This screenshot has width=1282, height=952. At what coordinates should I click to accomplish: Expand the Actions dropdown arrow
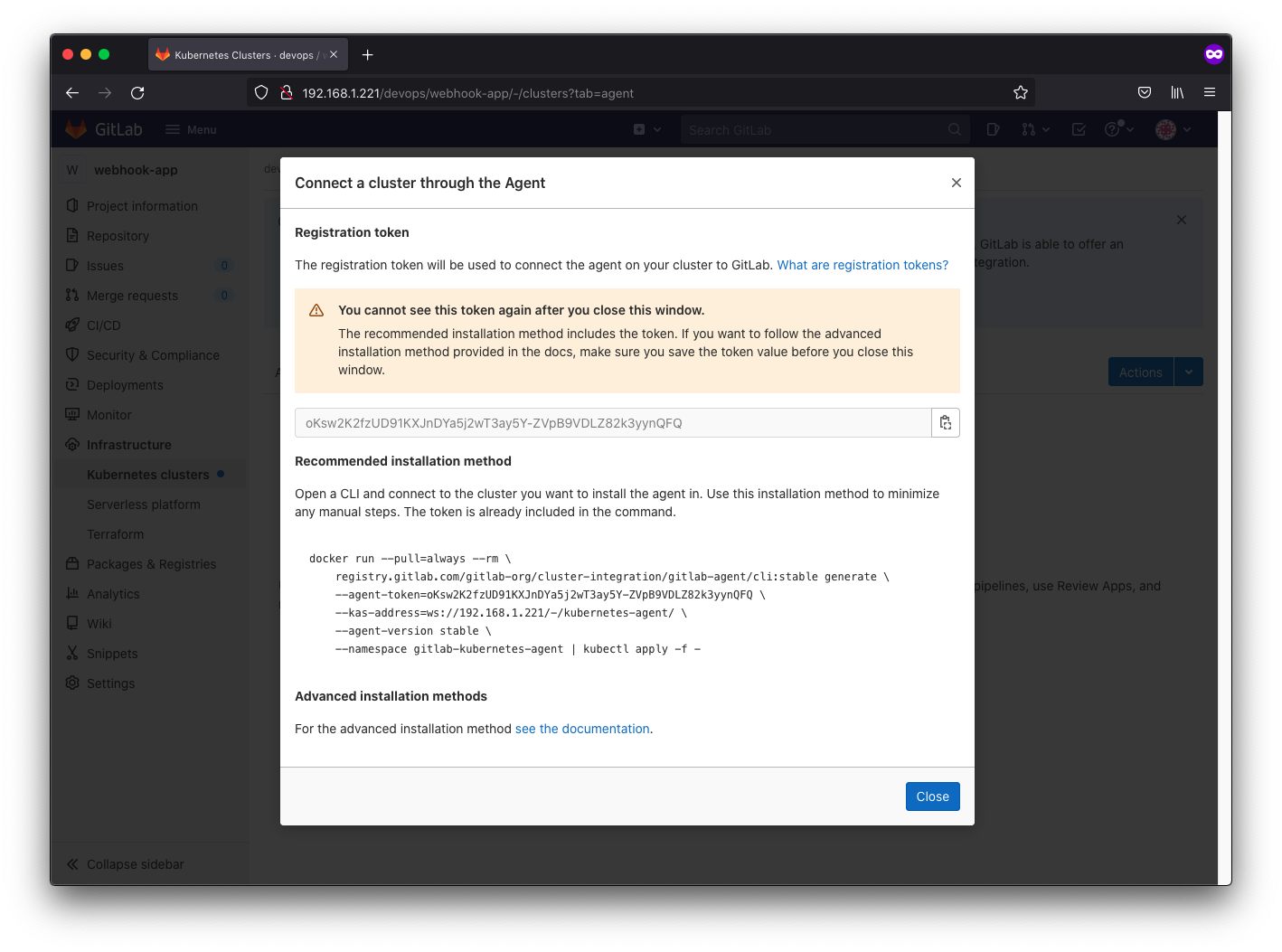coord(1188,372)
